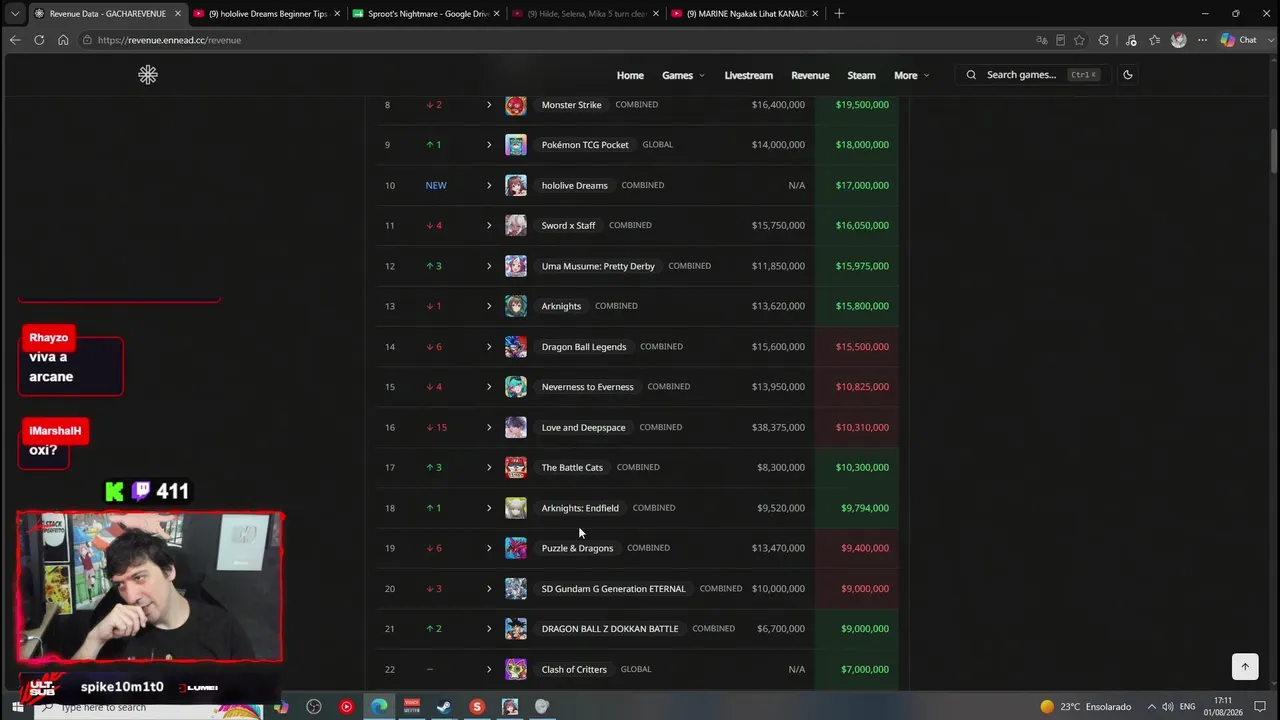
Task: Click the browser home button
Action: 63,40
